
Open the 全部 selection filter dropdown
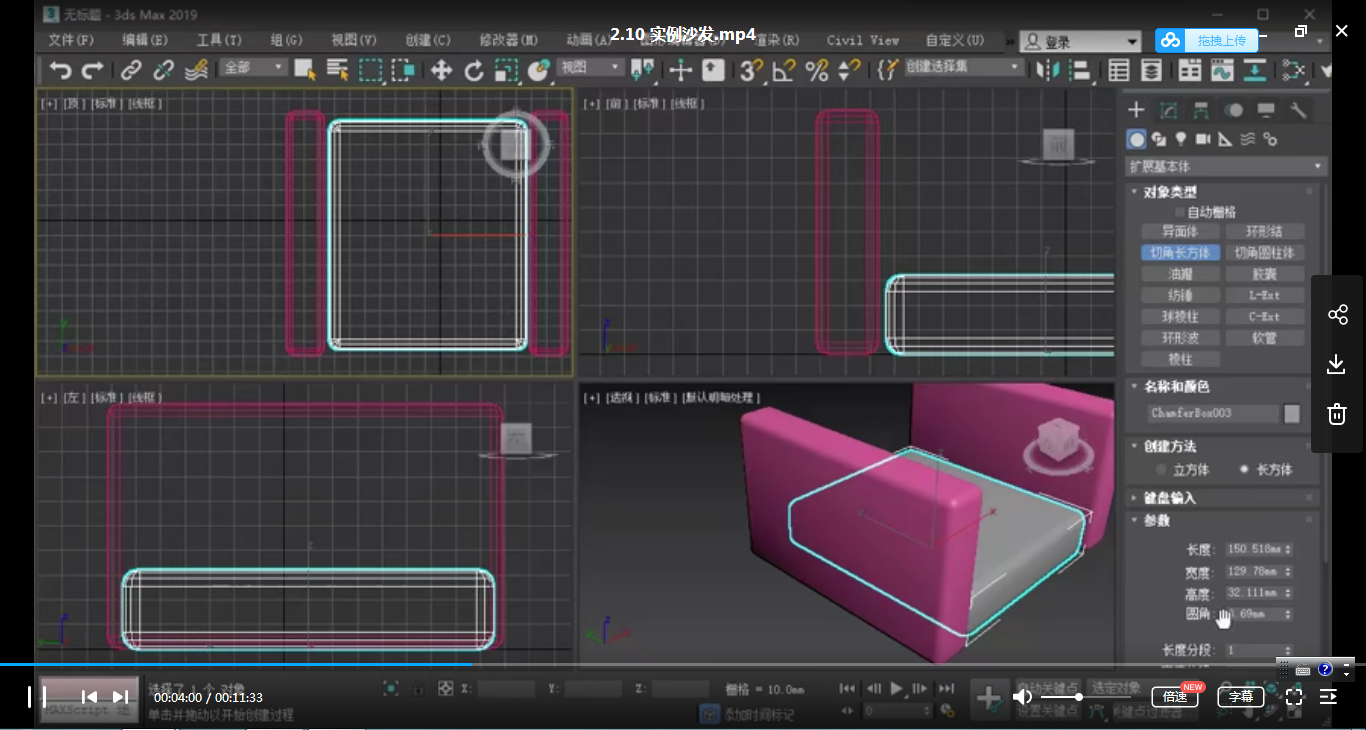point(254,68)
